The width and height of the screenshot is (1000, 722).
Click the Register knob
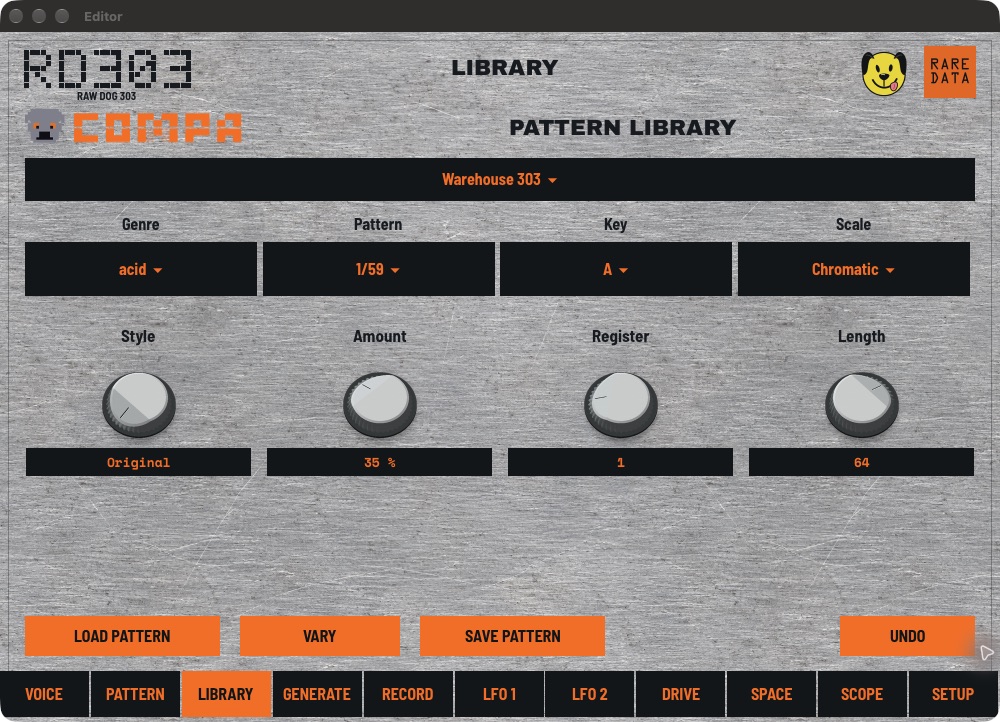click(621, 404)
